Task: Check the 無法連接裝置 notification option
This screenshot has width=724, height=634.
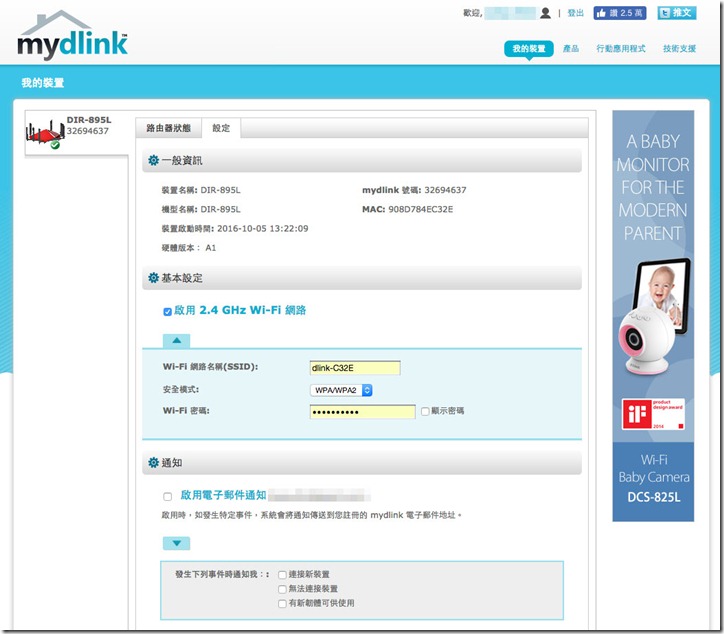Action: click(282, 589)
